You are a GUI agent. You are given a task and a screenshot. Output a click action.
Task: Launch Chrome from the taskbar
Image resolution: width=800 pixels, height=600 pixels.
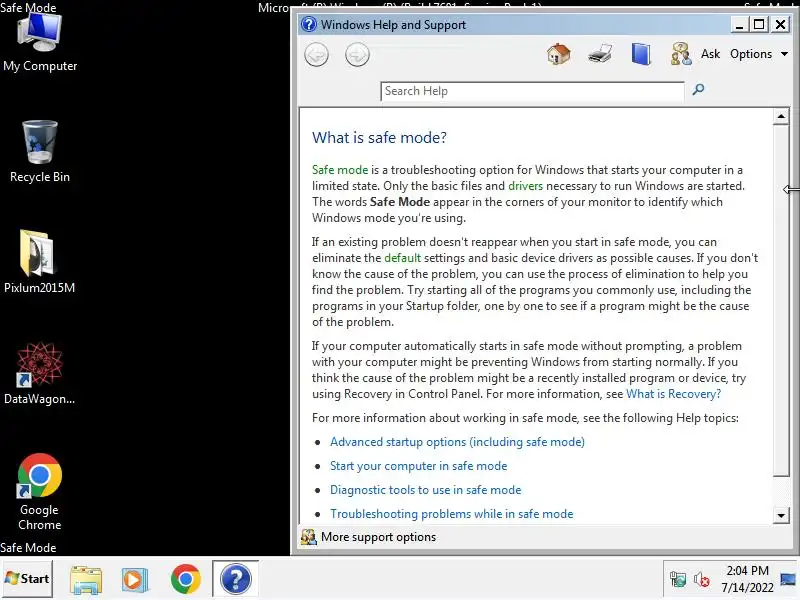tap(186, 579)
